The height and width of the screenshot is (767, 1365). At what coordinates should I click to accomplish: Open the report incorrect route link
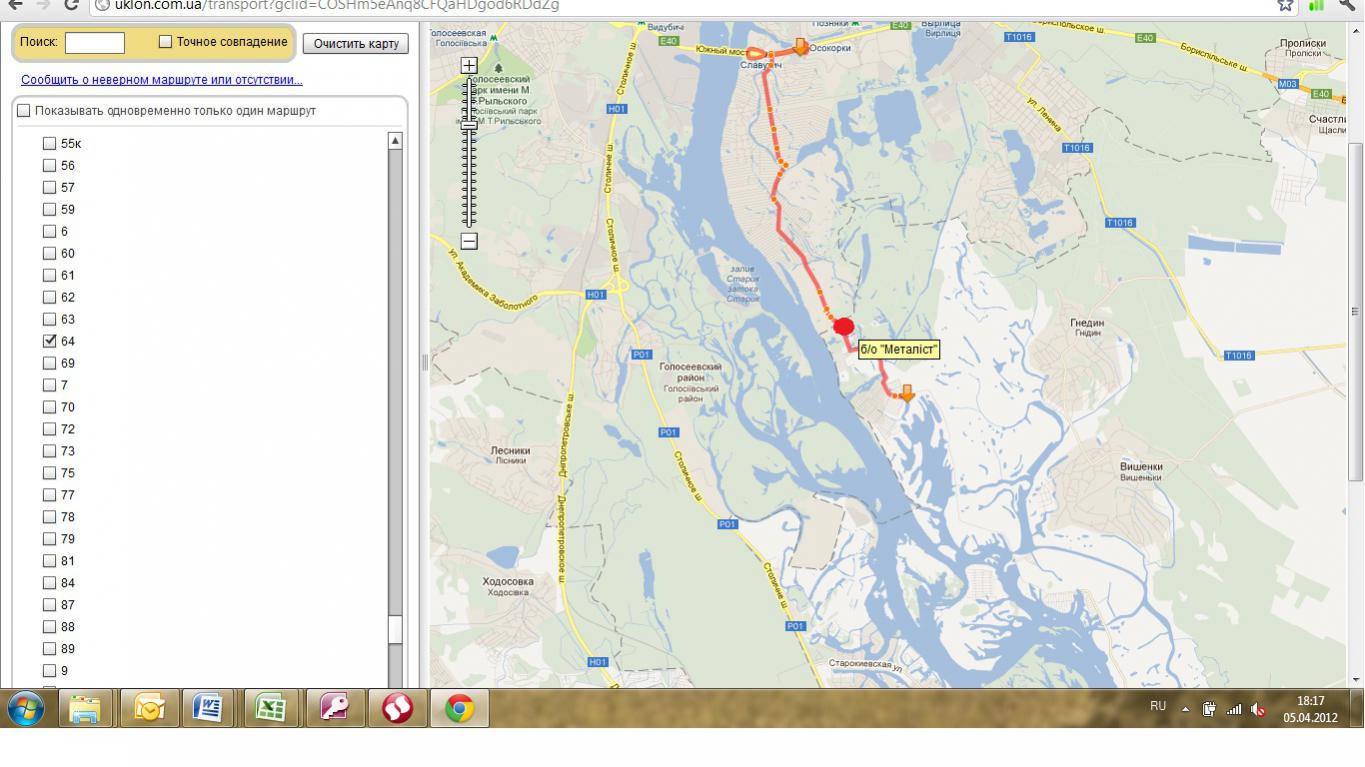162,79
